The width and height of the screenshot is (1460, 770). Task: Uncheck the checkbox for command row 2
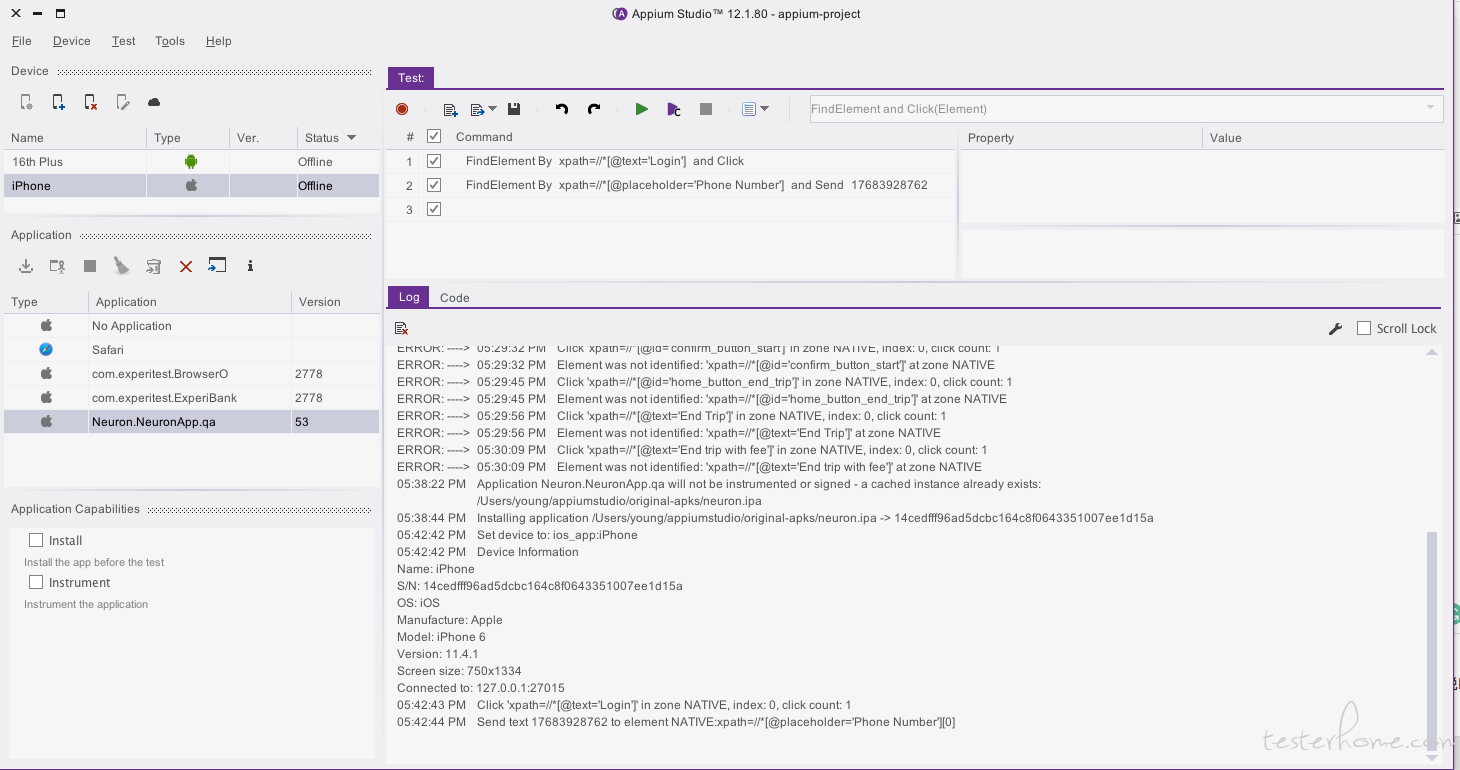pyautogui.click(x=434, y=185)
